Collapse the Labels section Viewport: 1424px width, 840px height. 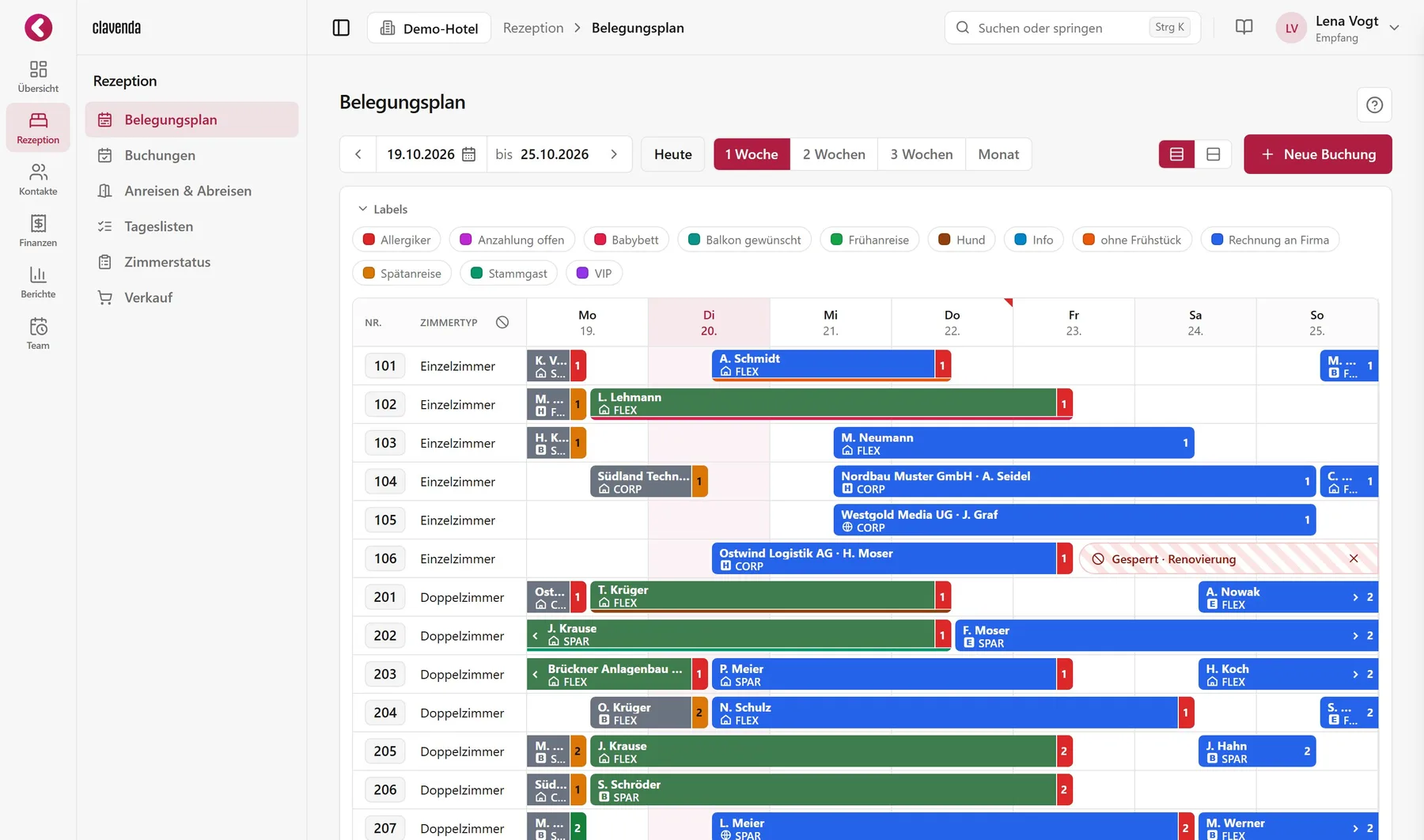coord(383,209)
